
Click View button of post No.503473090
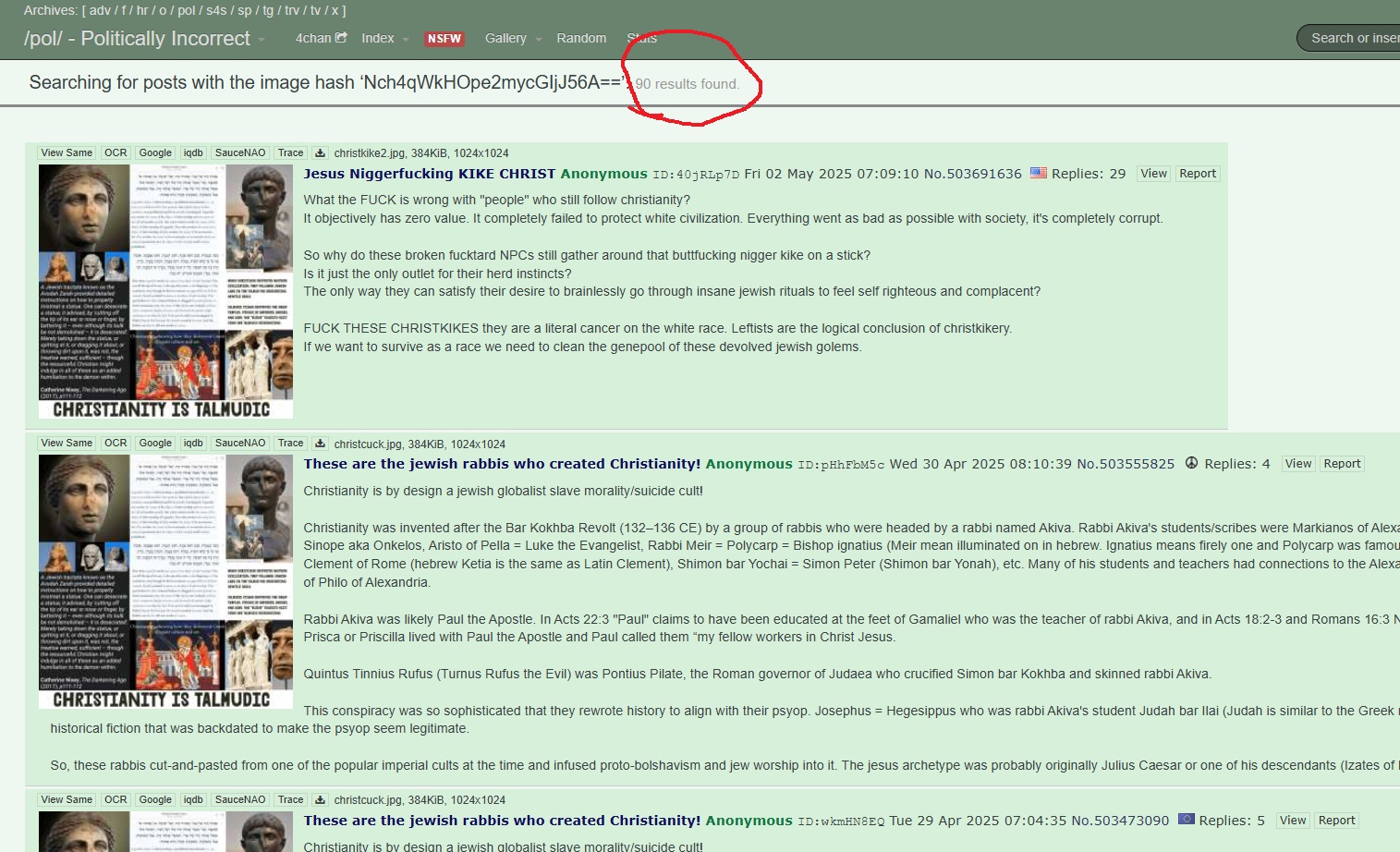tap(1293, 821)
